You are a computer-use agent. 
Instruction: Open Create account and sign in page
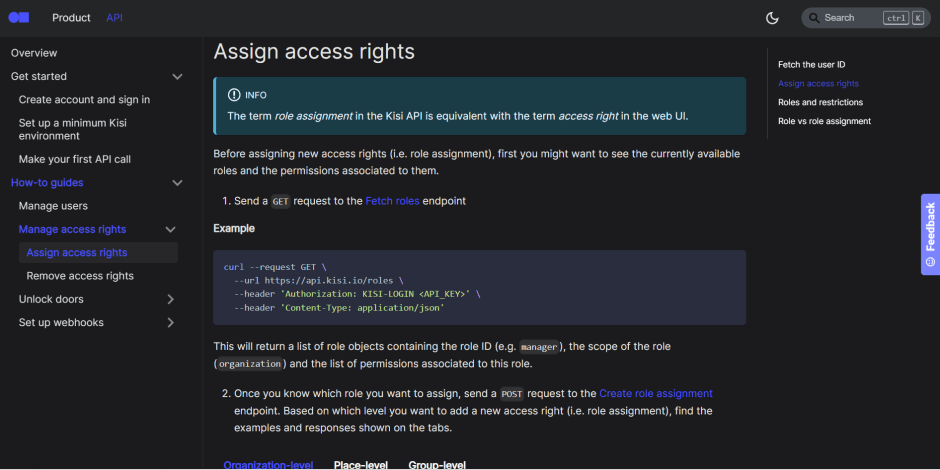pos(85,100)
